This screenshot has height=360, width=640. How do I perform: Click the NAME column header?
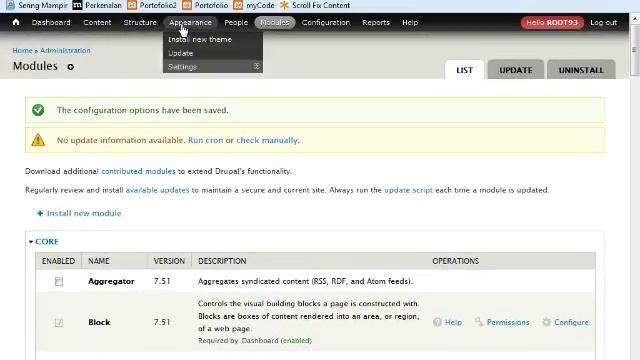coord(99,261)
